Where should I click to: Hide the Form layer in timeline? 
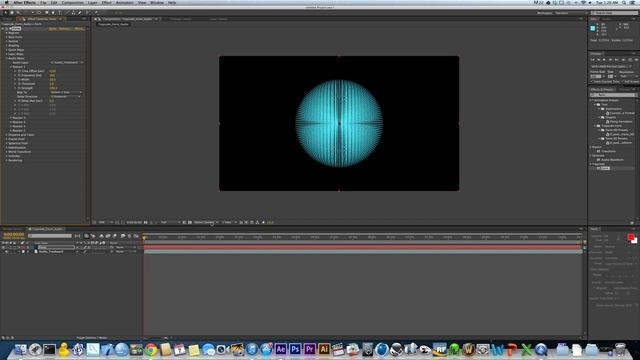4,247
